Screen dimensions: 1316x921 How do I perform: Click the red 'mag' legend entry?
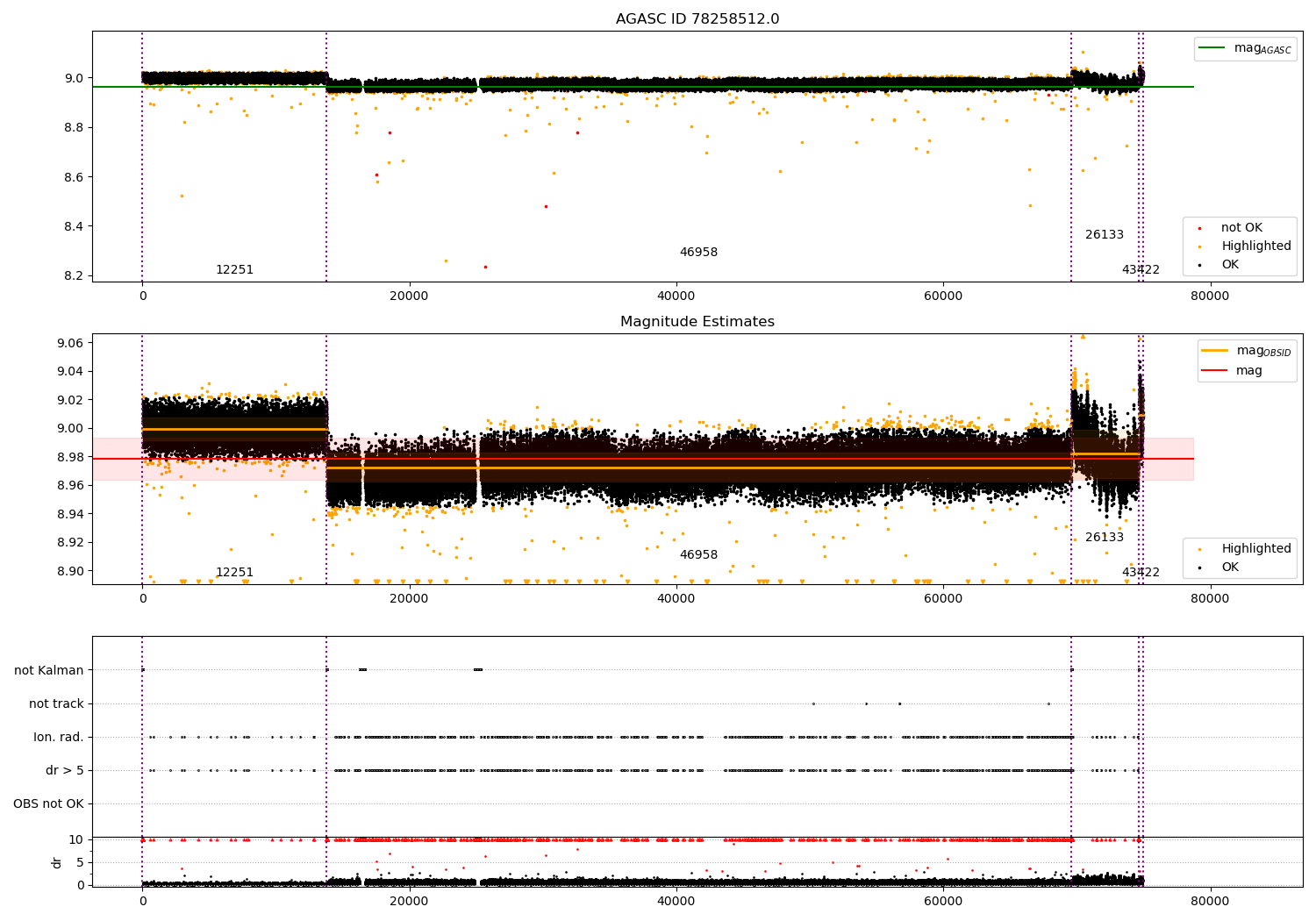pyautogui.click(x=1233, y=370)
